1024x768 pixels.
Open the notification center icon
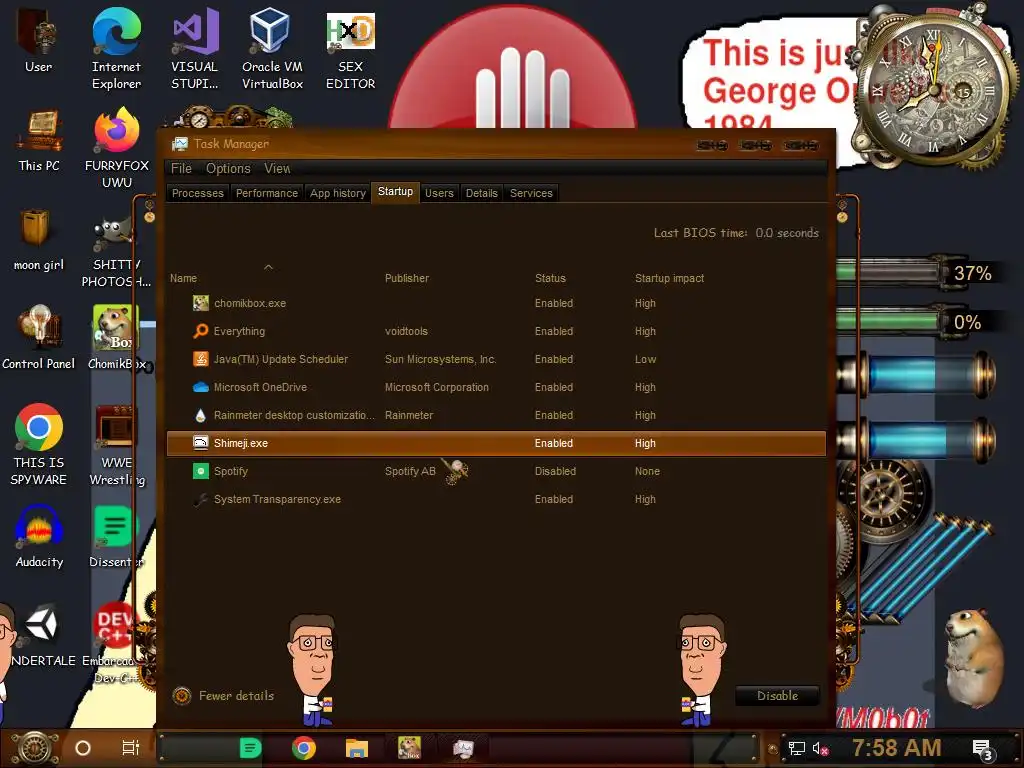pyautogui.click(x=983, y=750)
